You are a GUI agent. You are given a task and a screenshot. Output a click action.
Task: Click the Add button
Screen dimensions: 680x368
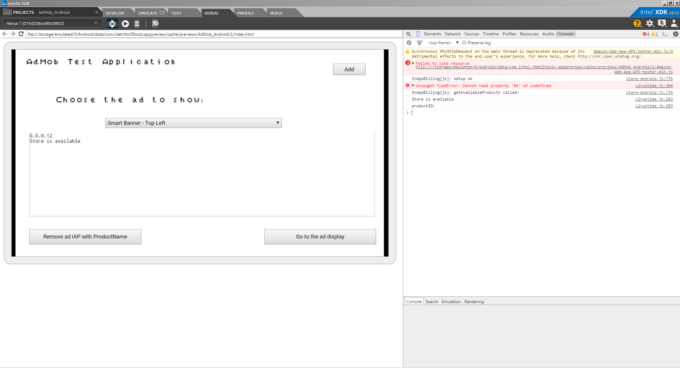[x=349, y=69]
